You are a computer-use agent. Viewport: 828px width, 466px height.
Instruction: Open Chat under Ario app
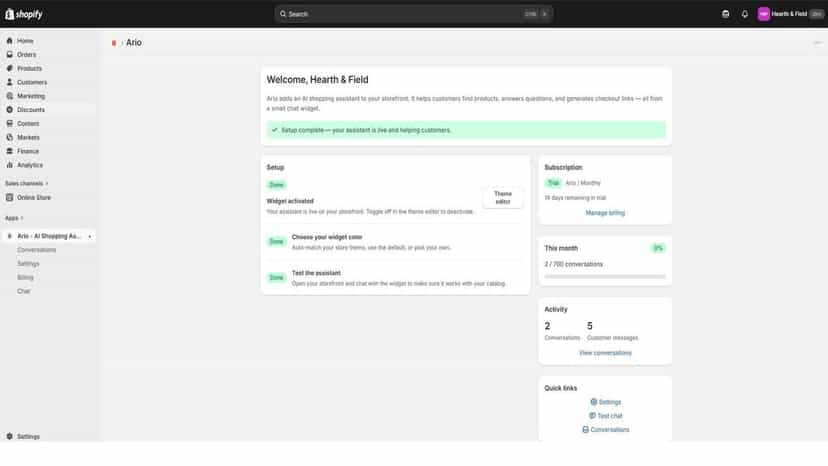[24, 291]
